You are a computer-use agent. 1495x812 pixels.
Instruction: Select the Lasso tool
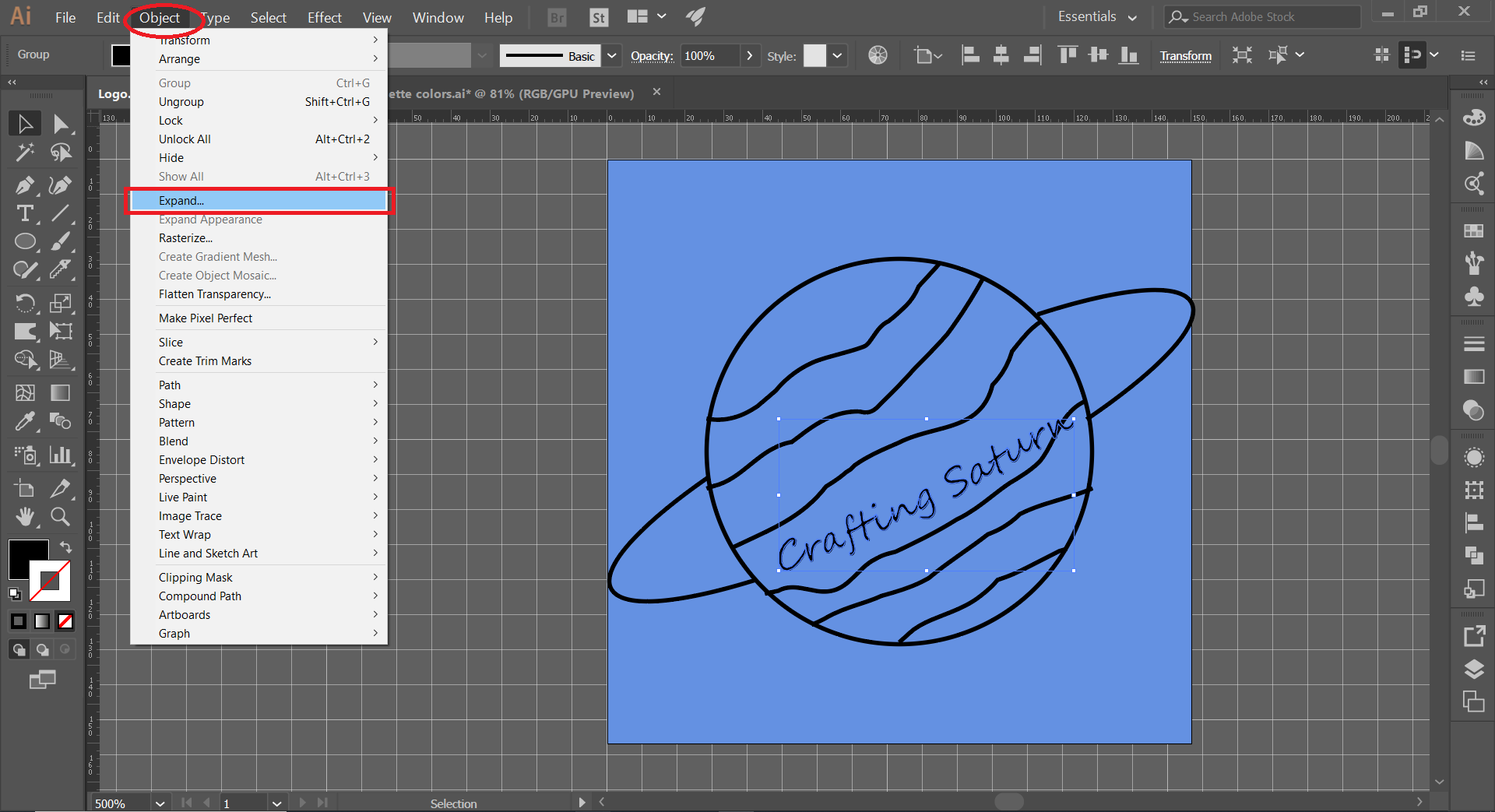(61, 153)
